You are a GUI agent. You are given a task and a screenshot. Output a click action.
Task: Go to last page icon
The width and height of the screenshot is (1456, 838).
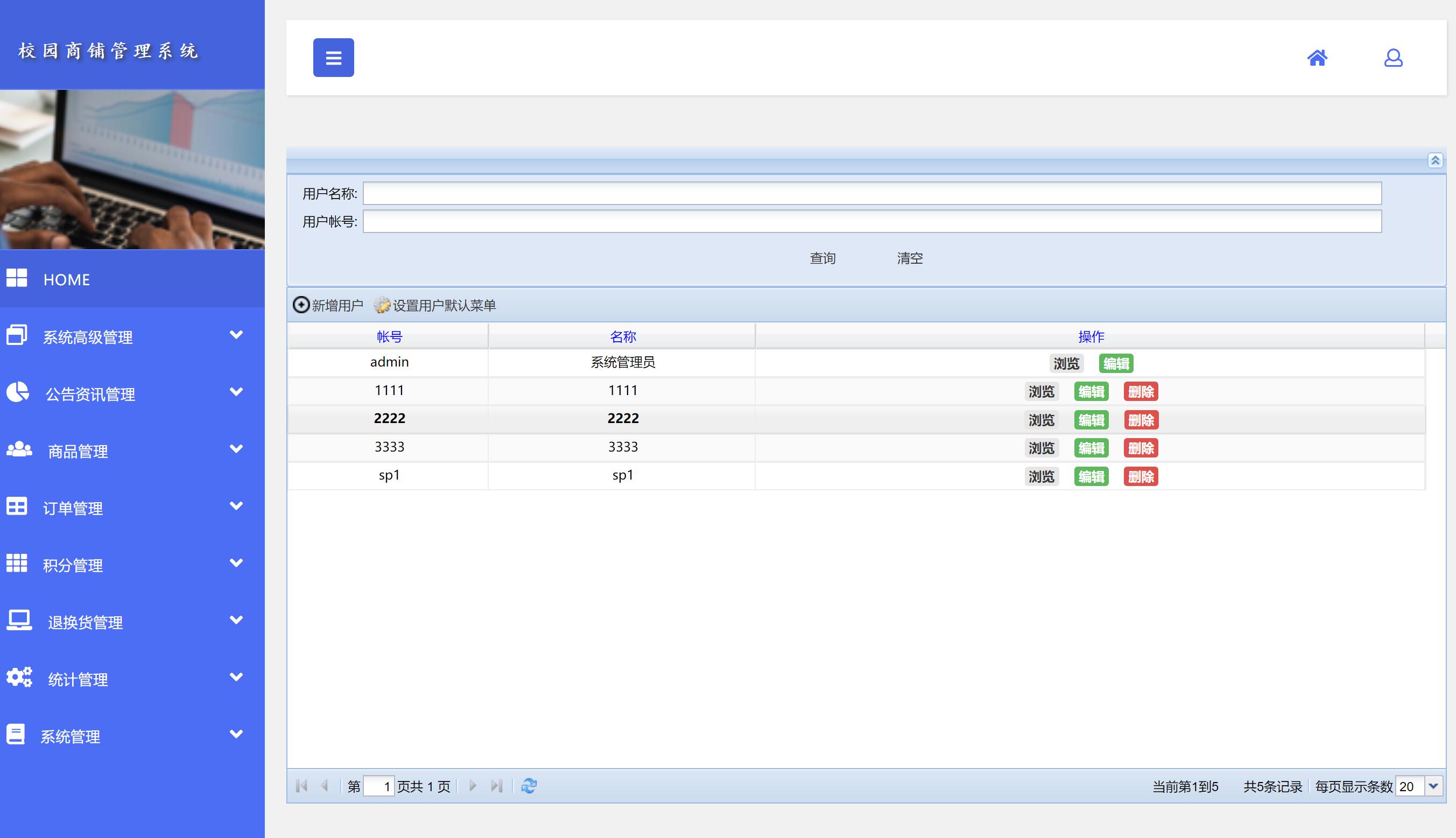click(x=496, y=786)
